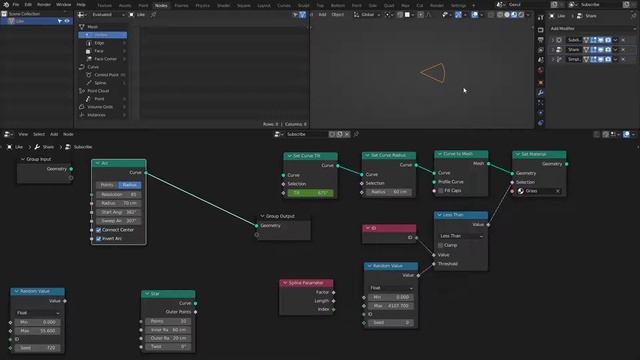Open the Particles properties tab icon
The height and width of the screenshot is (360, 640).
tap(540, 103)
